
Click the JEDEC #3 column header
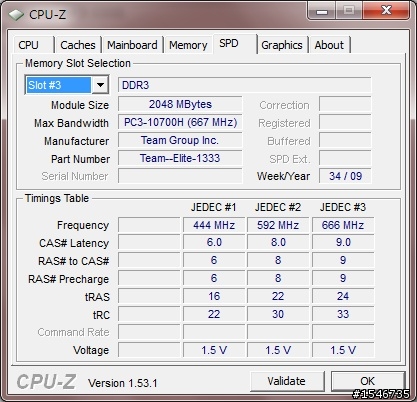point(343,207)
